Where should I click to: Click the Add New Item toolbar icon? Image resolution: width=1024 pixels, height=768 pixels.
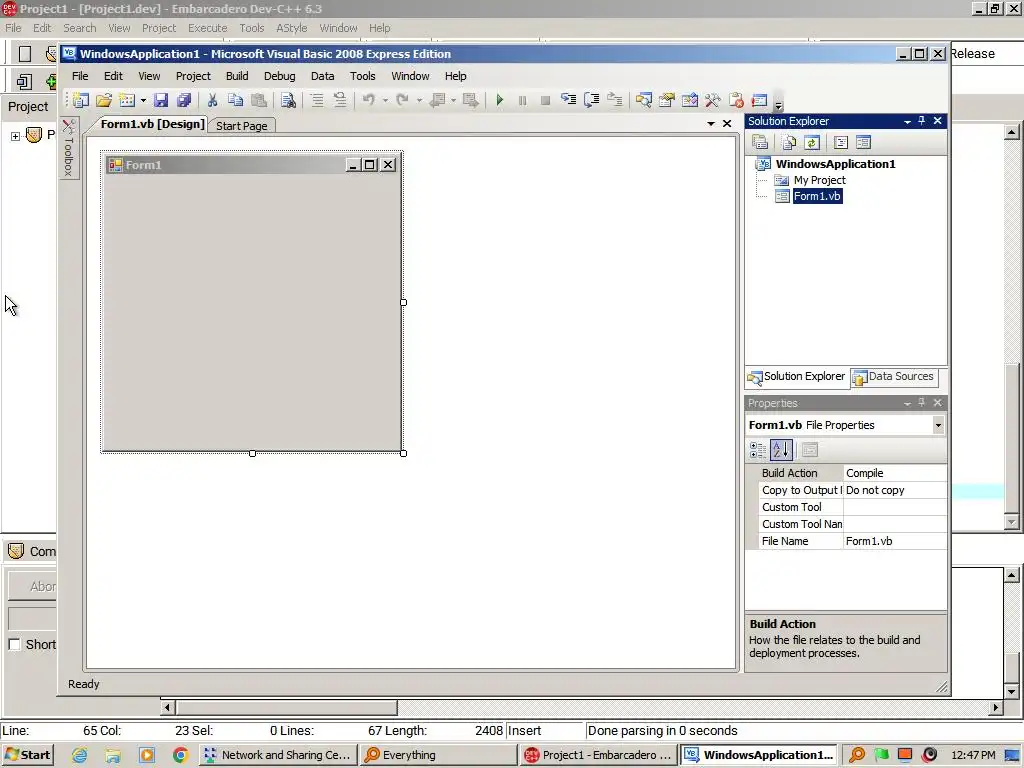click(x=127, y=100)
